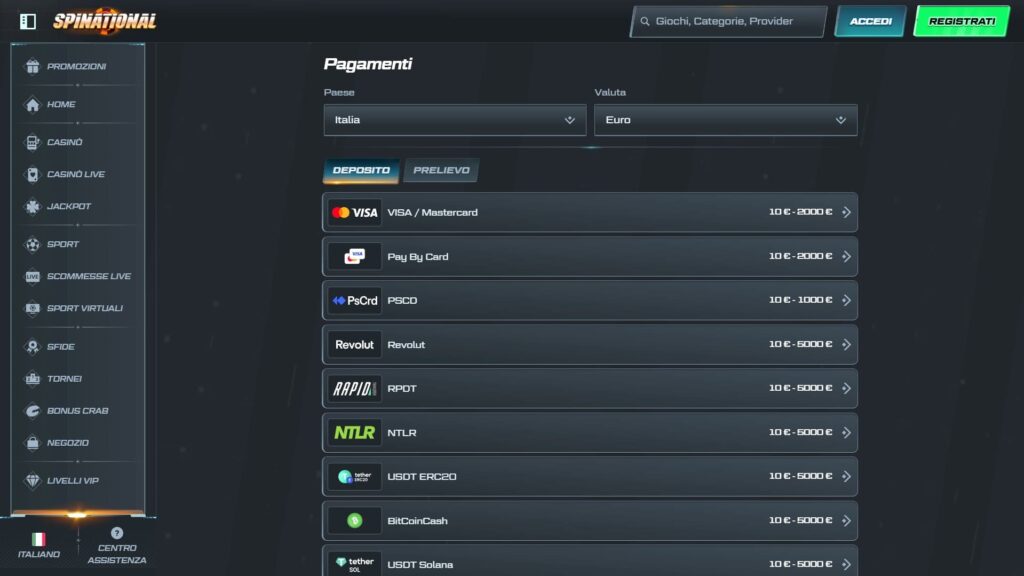Screen dimensions: 1024x576
Task: Open the Paese country dropdown
Action: tap(455, 120)
